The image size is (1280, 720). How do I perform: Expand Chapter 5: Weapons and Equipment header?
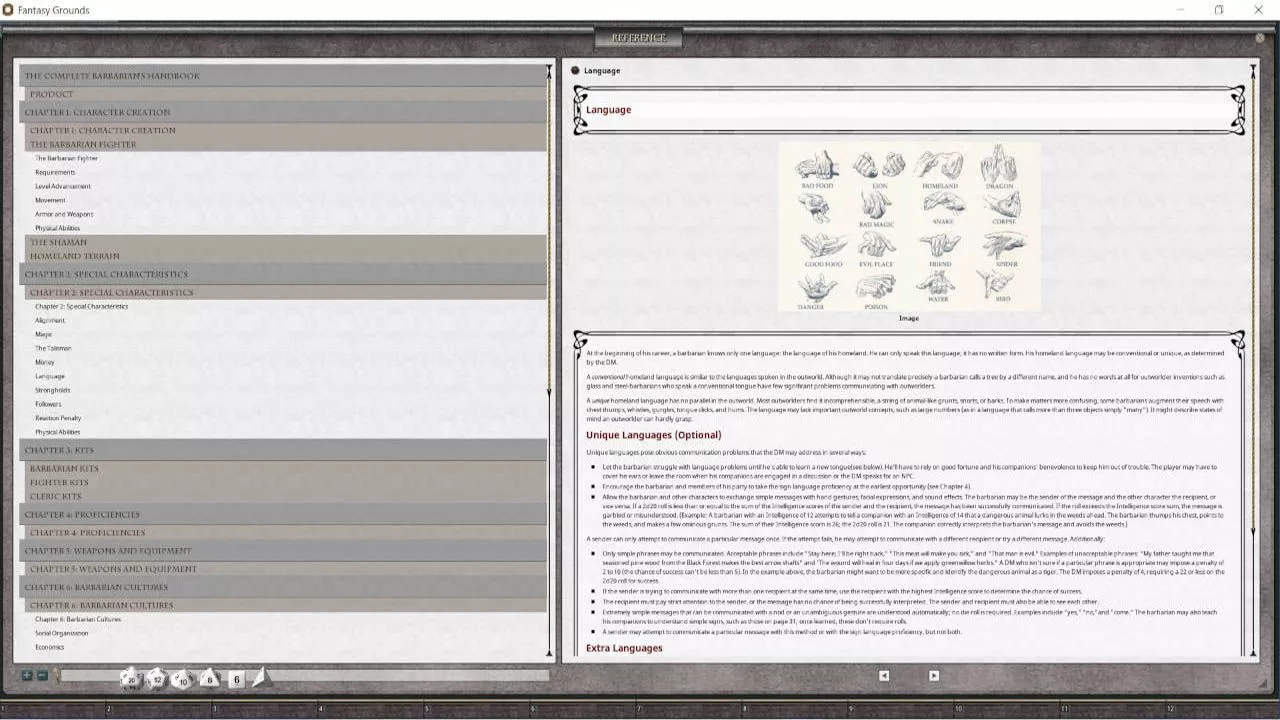(x=282, y=551)
